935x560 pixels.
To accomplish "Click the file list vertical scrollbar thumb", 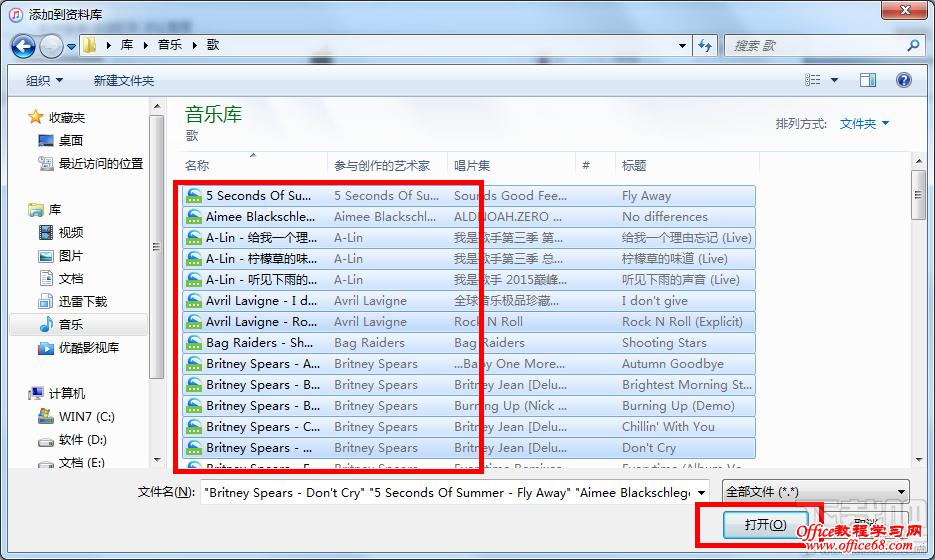I will pyautogui.click(x=918, y=194).
